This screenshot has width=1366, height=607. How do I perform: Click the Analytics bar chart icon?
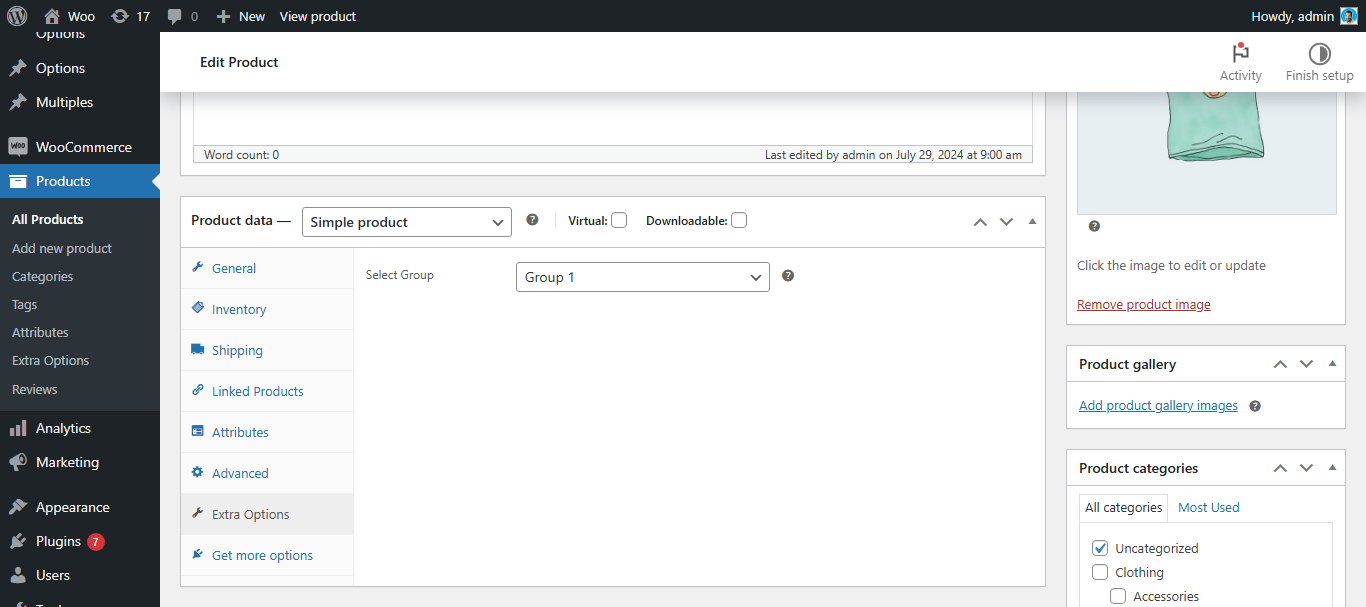[x=17, y=428]
